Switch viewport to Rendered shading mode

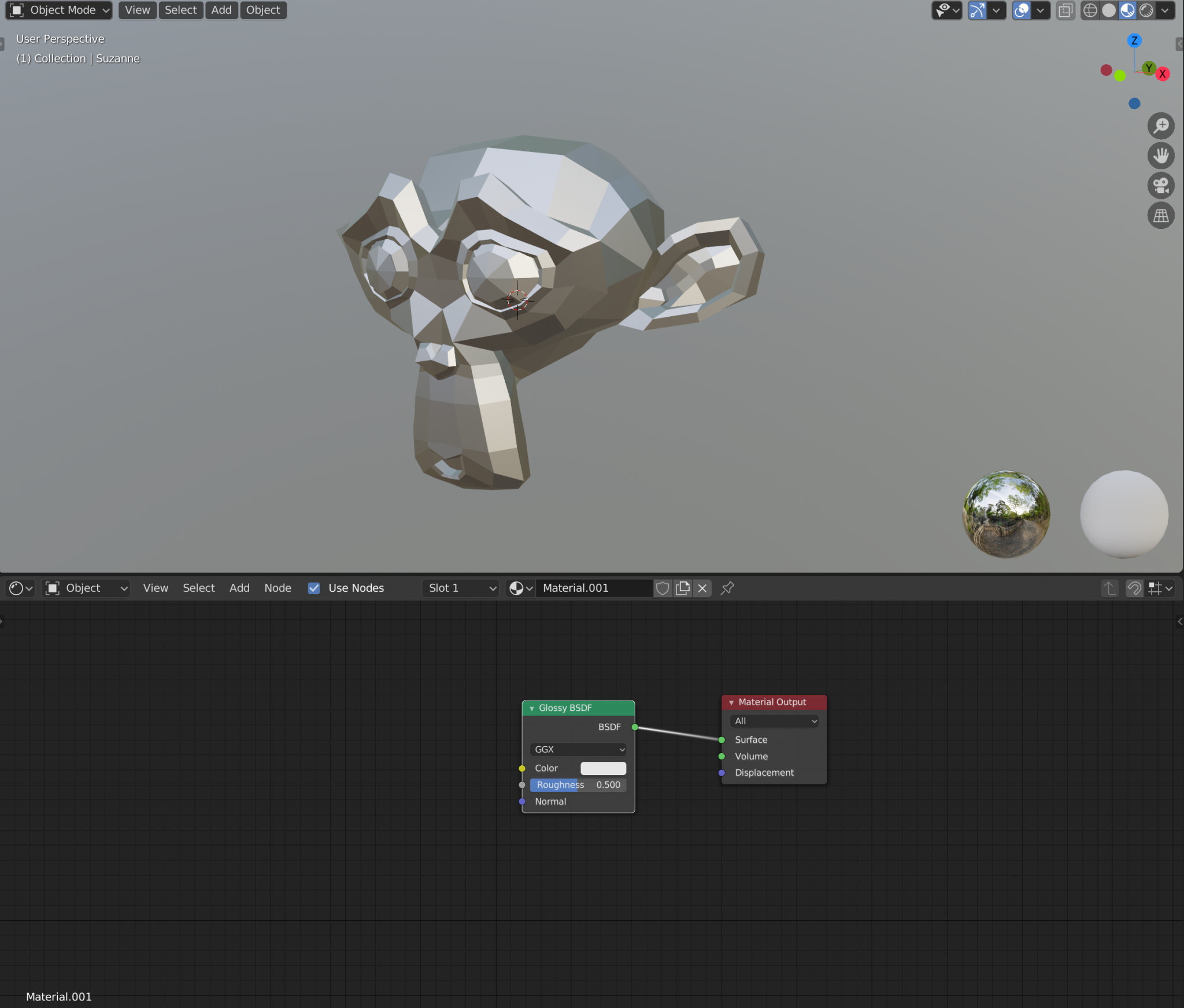pos(1147,10)
